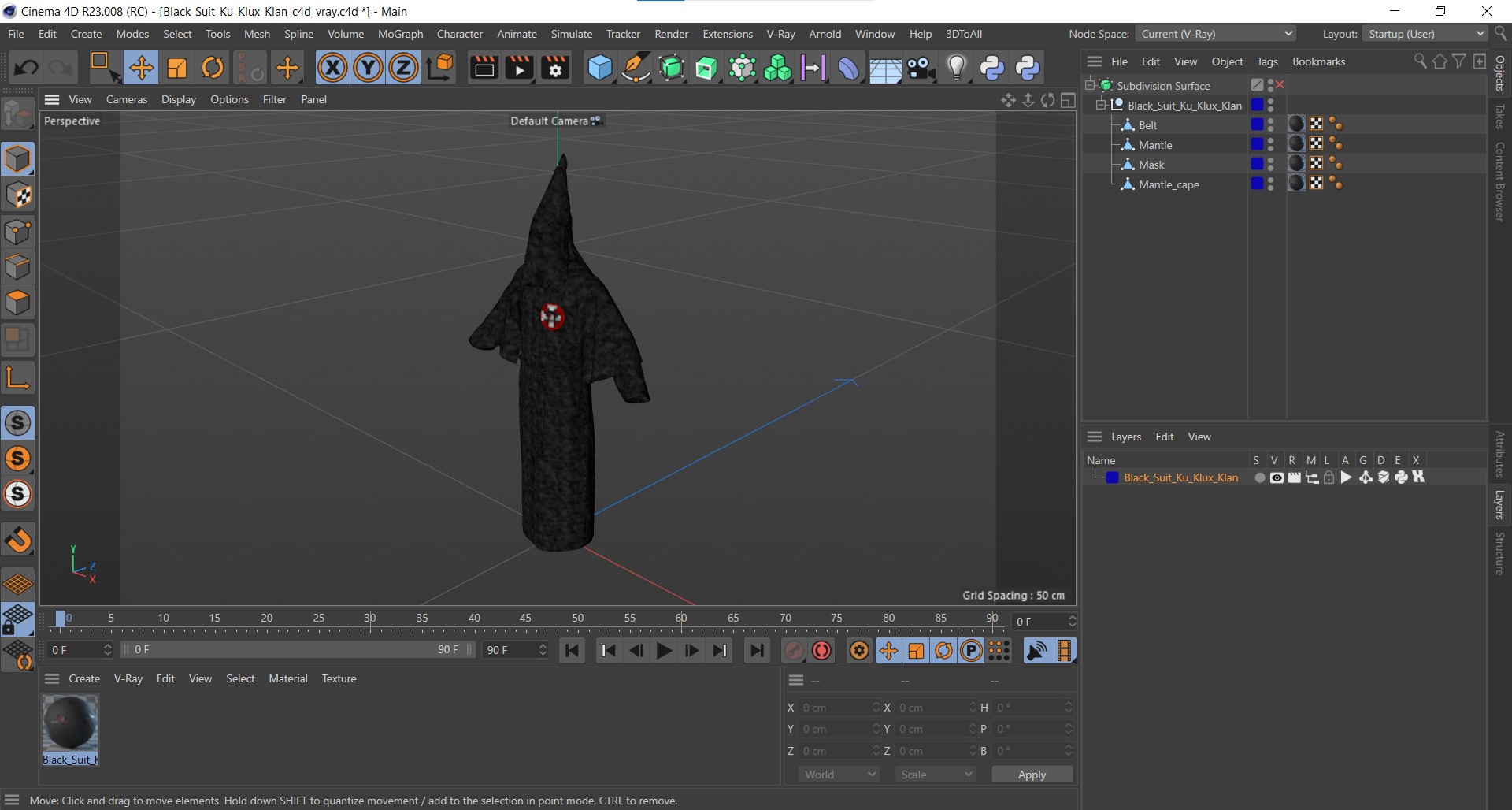The height and width of the screenshot is (810, 1512).
Task: Open Node Space dropdown
Action: [x=1216, y=34]
